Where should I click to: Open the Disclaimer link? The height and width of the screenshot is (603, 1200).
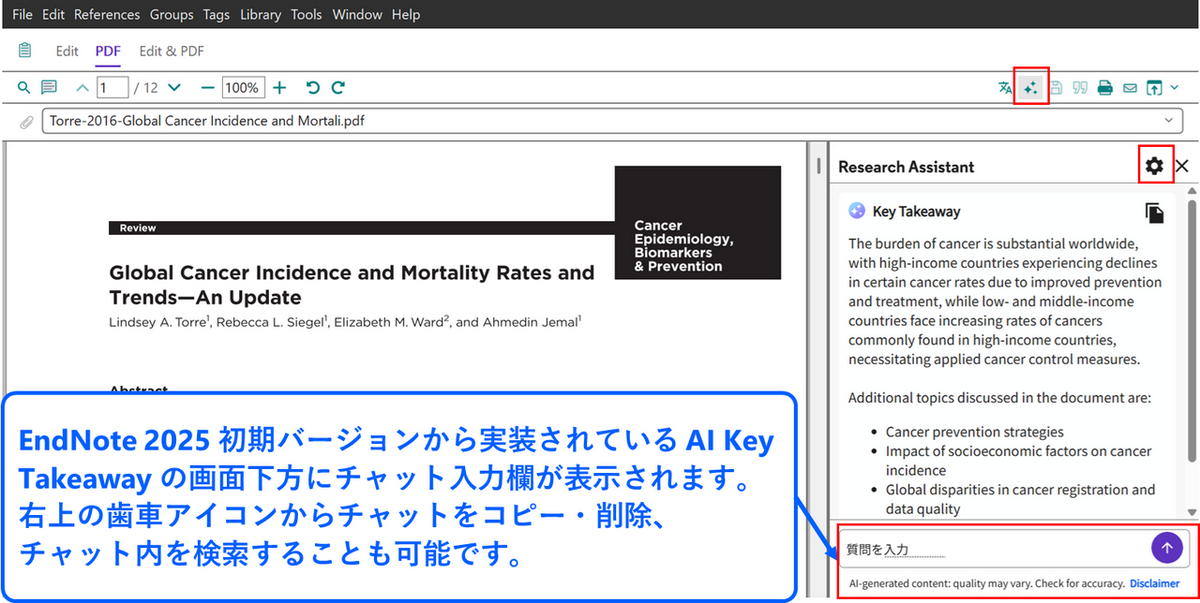[x=1154, y=583]
